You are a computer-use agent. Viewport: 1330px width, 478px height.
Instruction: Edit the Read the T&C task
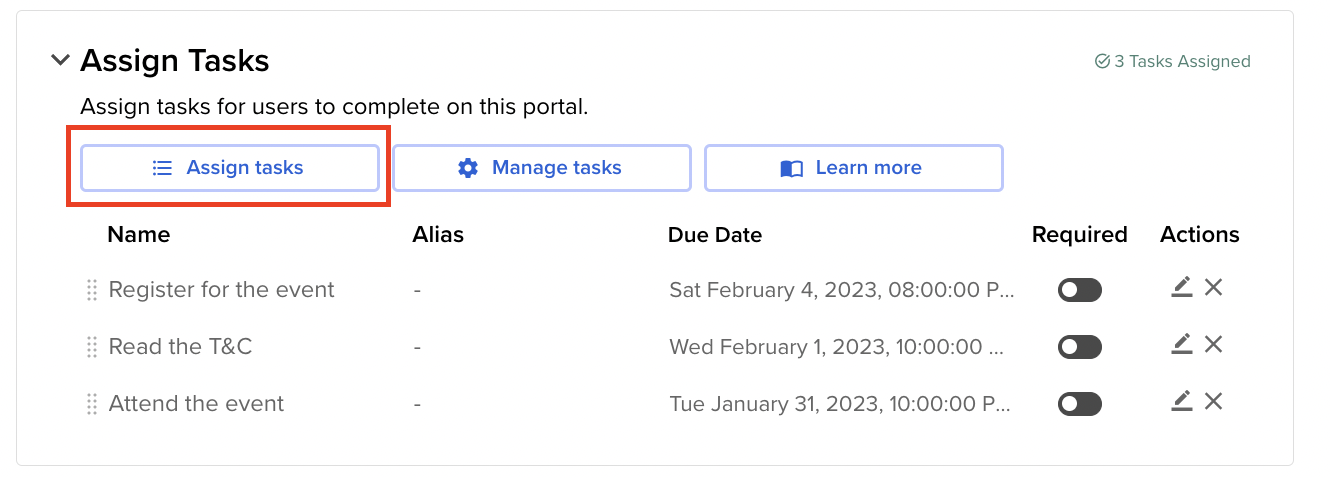pyautogui.click(x=1181, y=345)
